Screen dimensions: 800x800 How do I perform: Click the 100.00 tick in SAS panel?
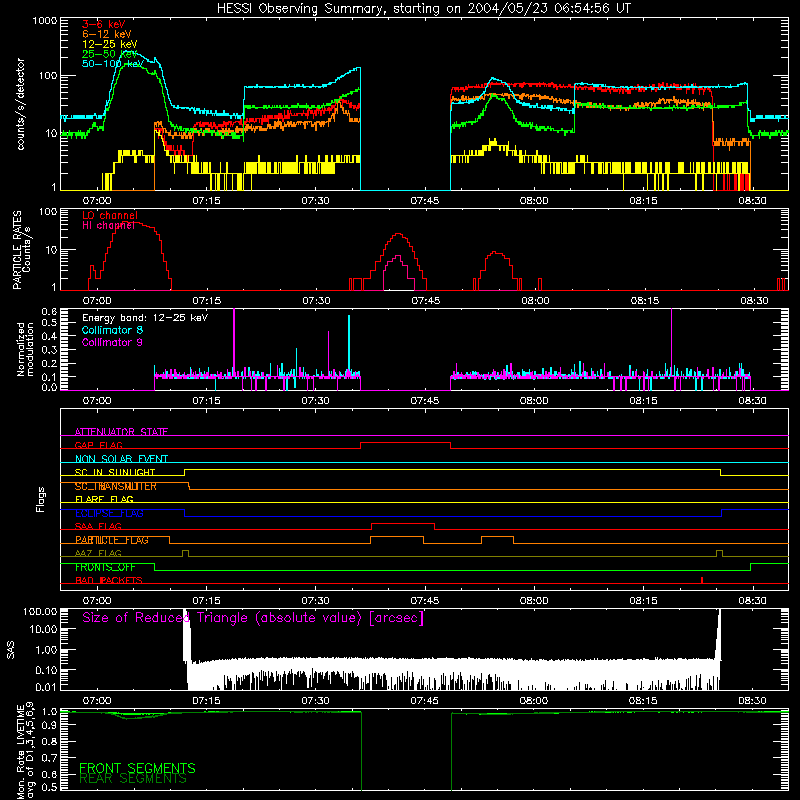point(40,612)
